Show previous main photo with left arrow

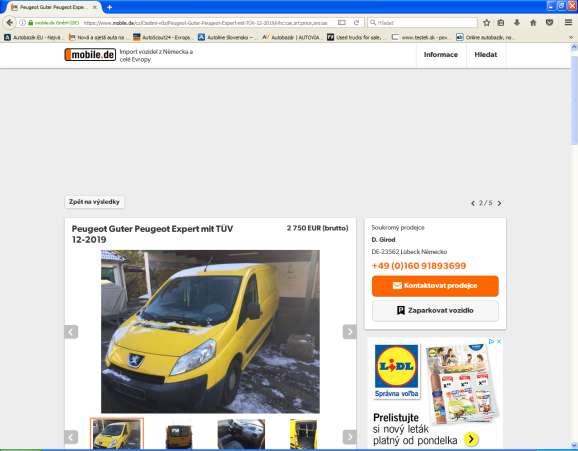point(71,332)
